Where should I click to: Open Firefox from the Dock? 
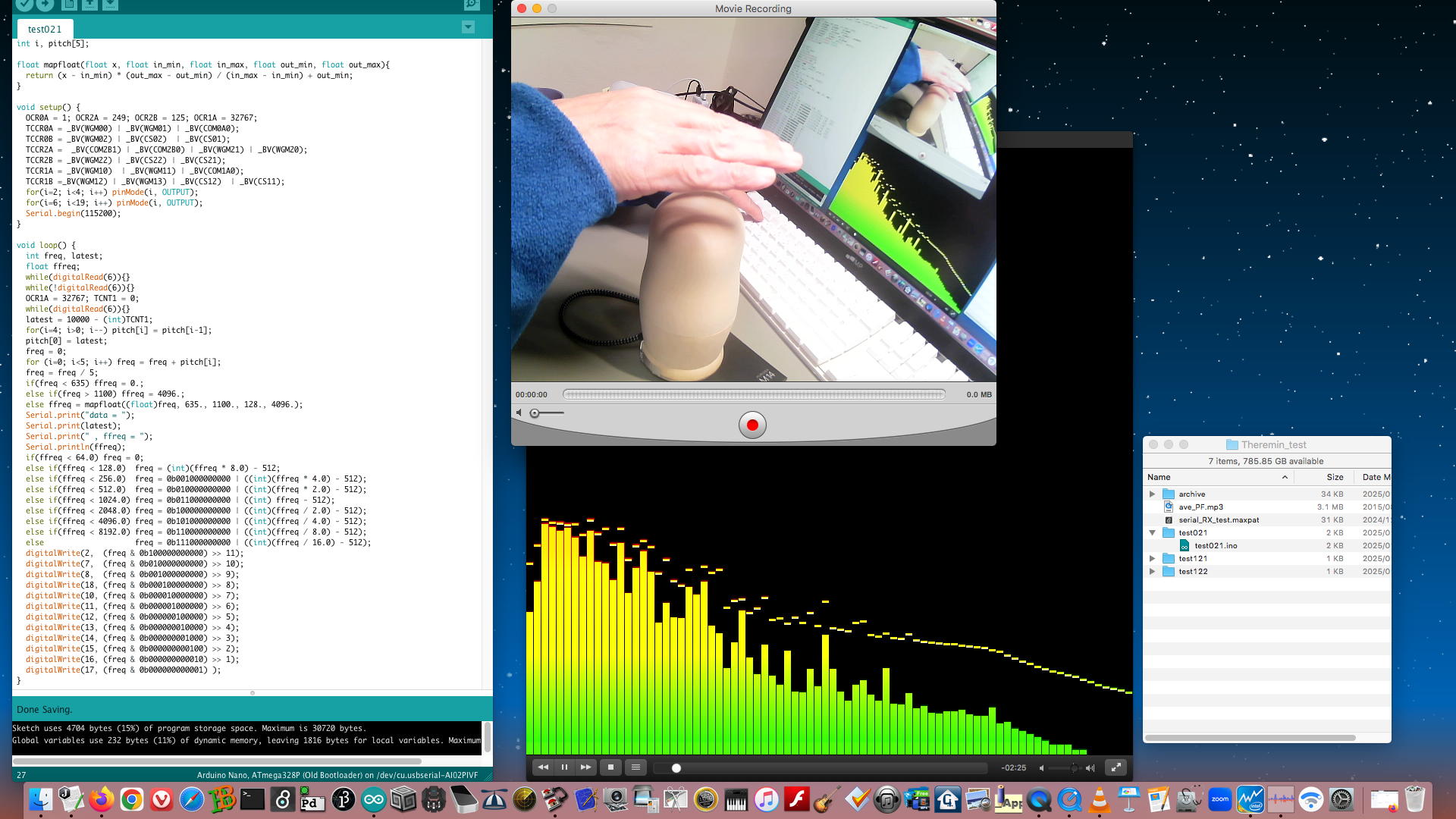(101, 799)
